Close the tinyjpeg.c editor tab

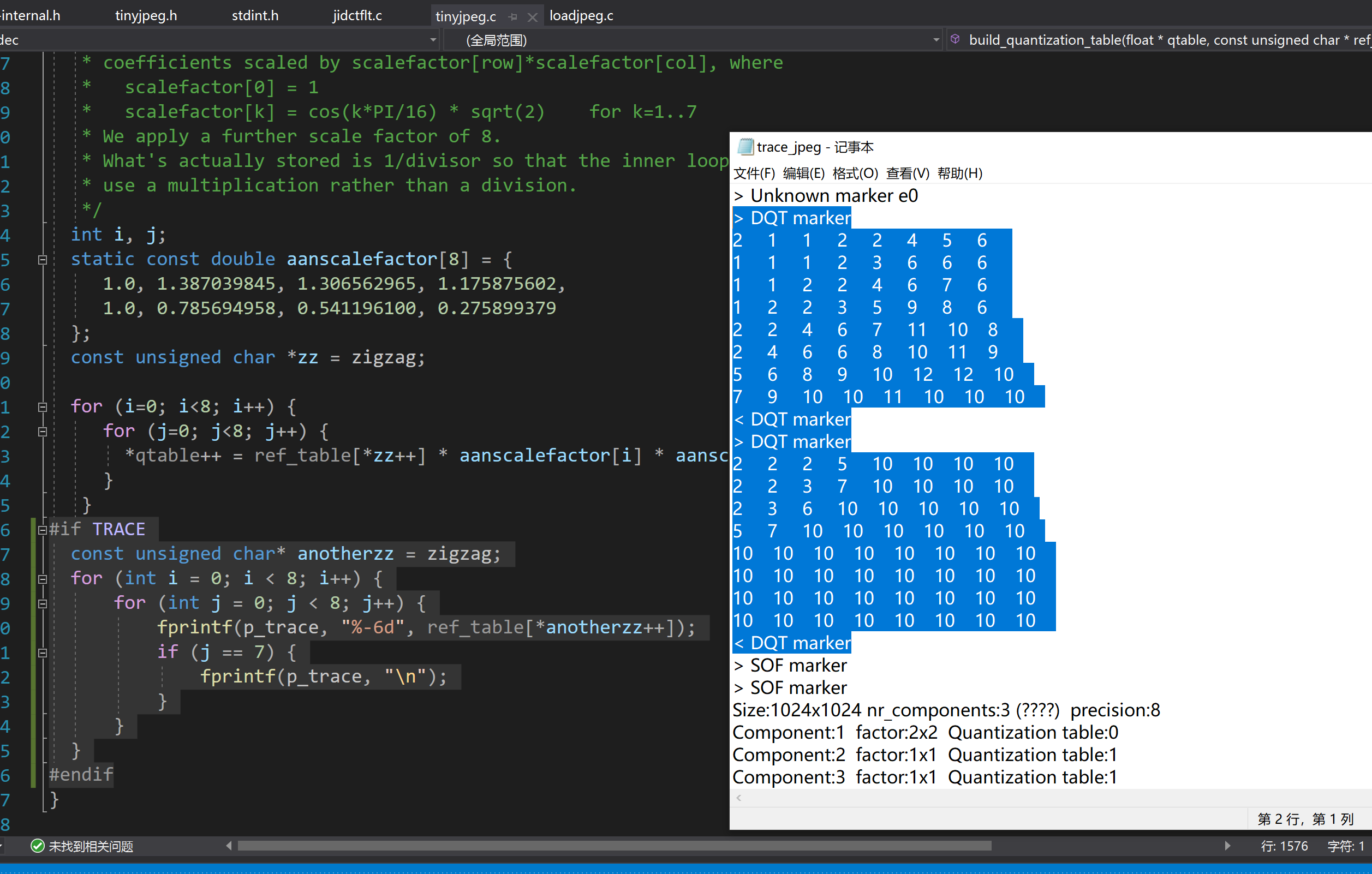click(532, 17)
